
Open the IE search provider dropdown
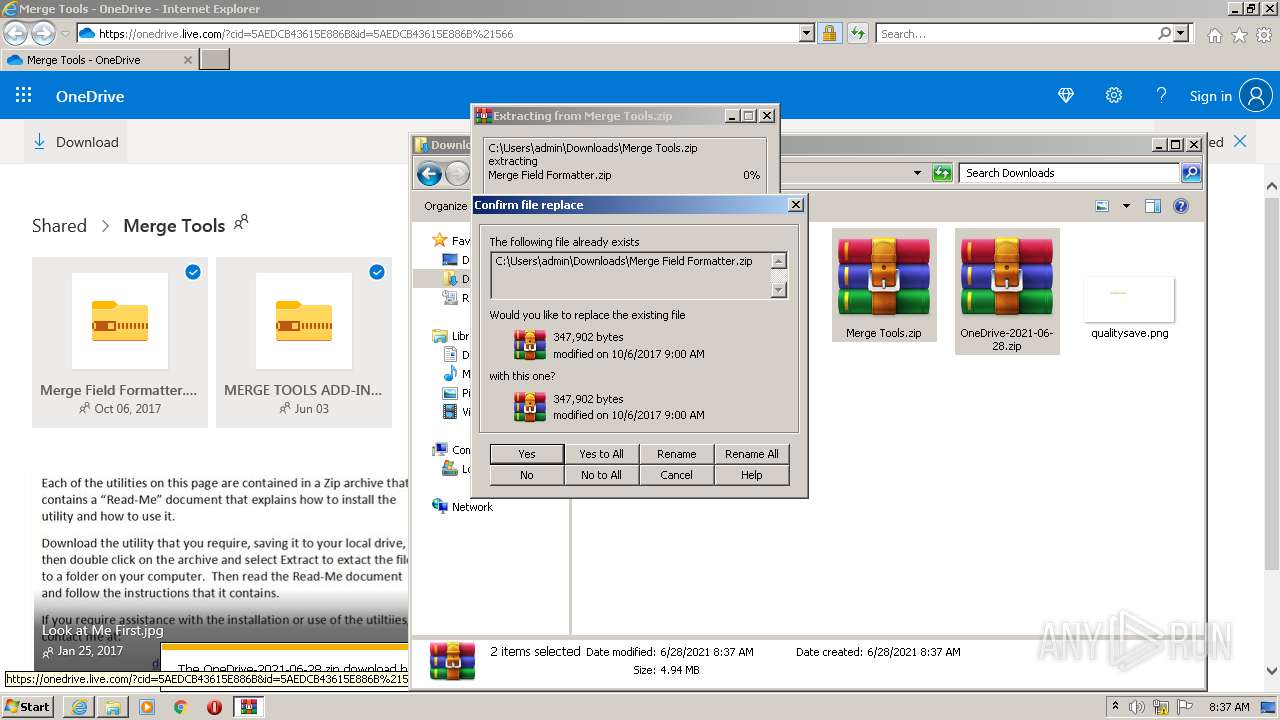point(1182,33)
